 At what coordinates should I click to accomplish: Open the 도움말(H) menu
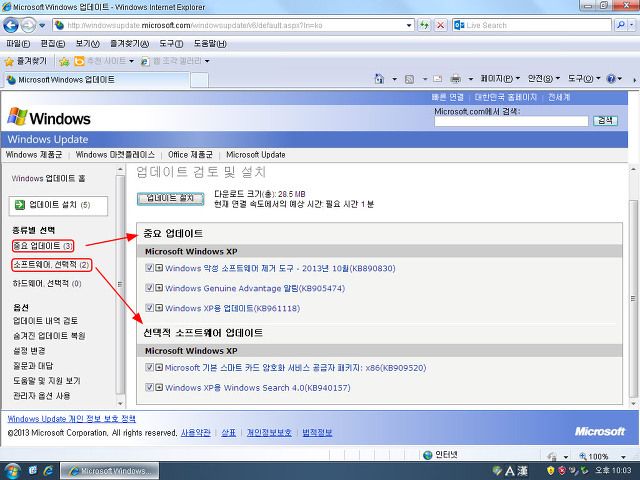click(x=210, y=44)
